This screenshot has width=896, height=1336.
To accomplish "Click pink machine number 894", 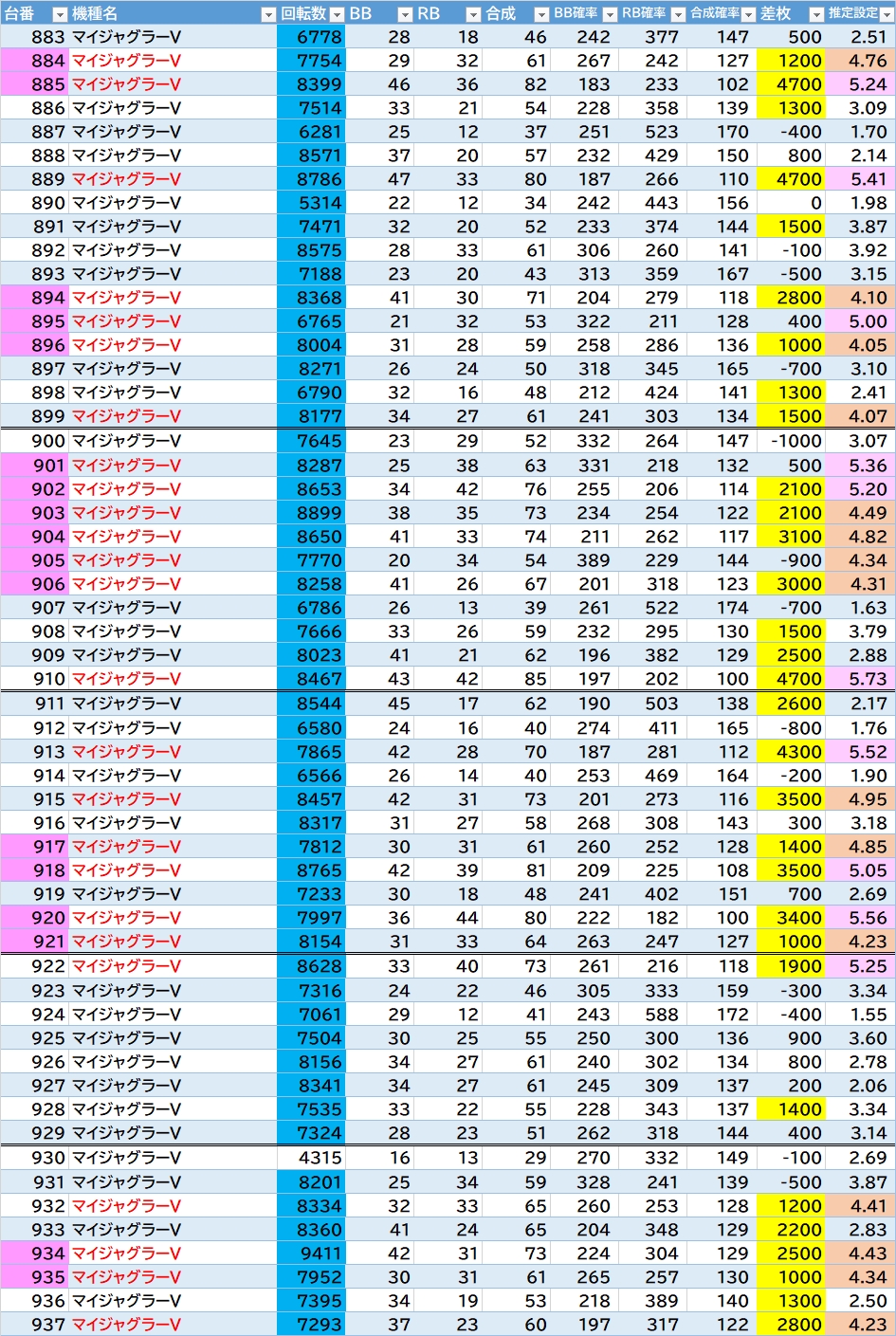I will coord(34,298).
